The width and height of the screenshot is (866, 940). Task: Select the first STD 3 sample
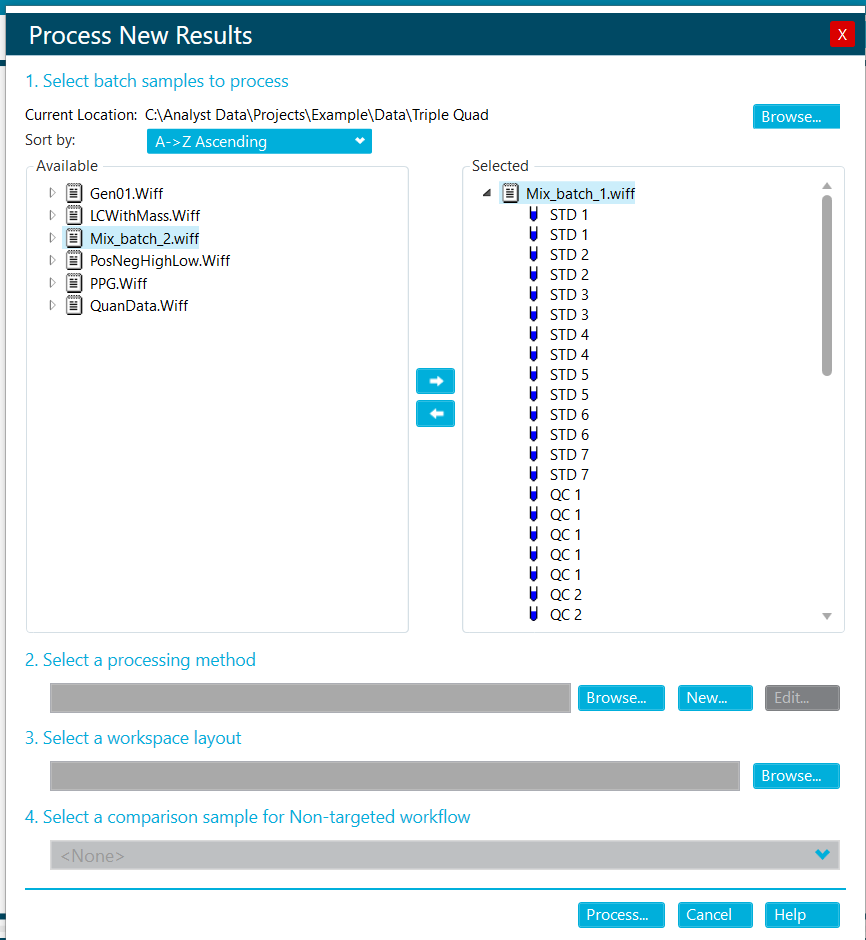point(569,294)
